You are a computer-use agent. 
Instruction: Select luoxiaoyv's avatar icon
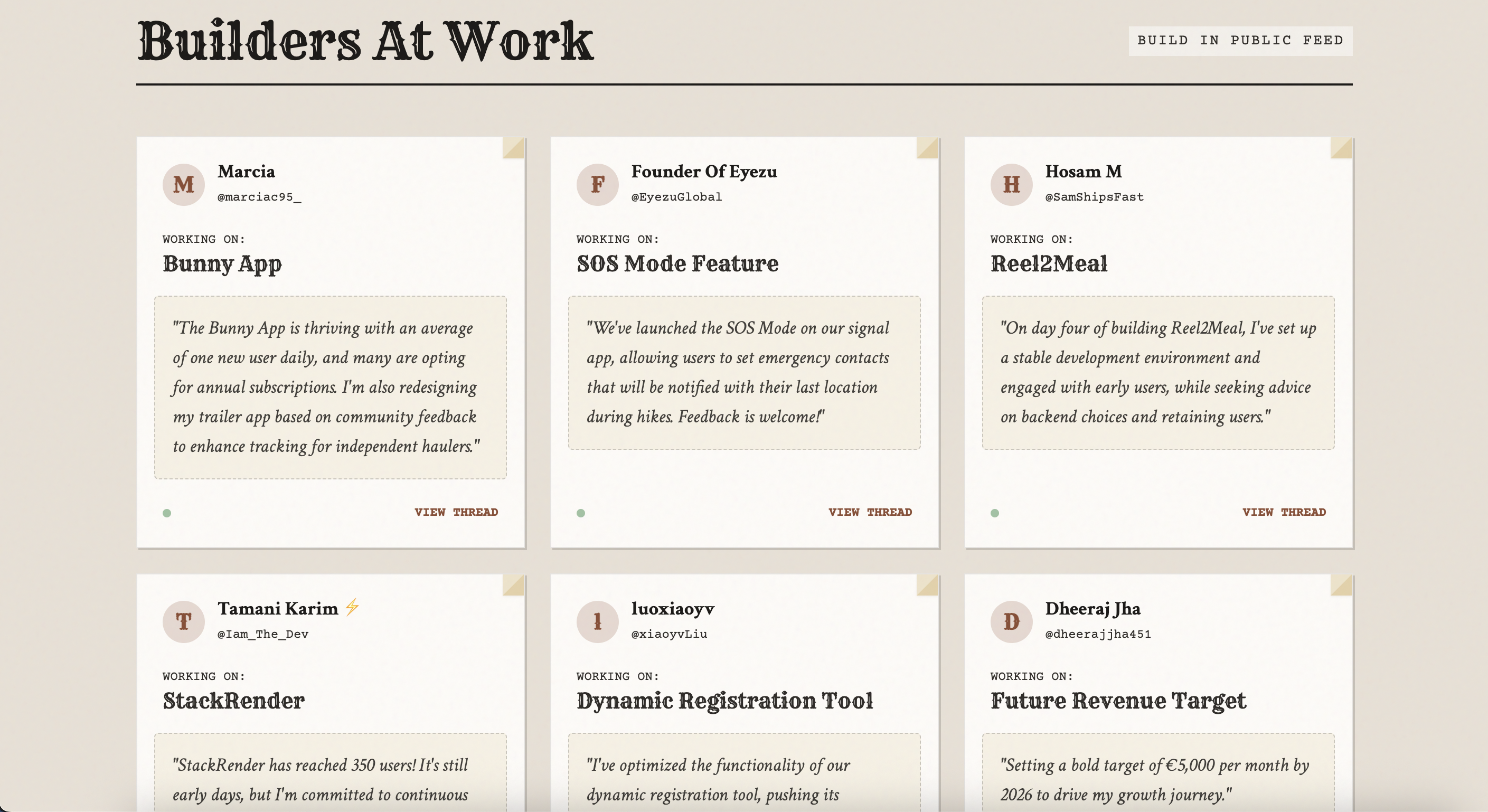597,621
